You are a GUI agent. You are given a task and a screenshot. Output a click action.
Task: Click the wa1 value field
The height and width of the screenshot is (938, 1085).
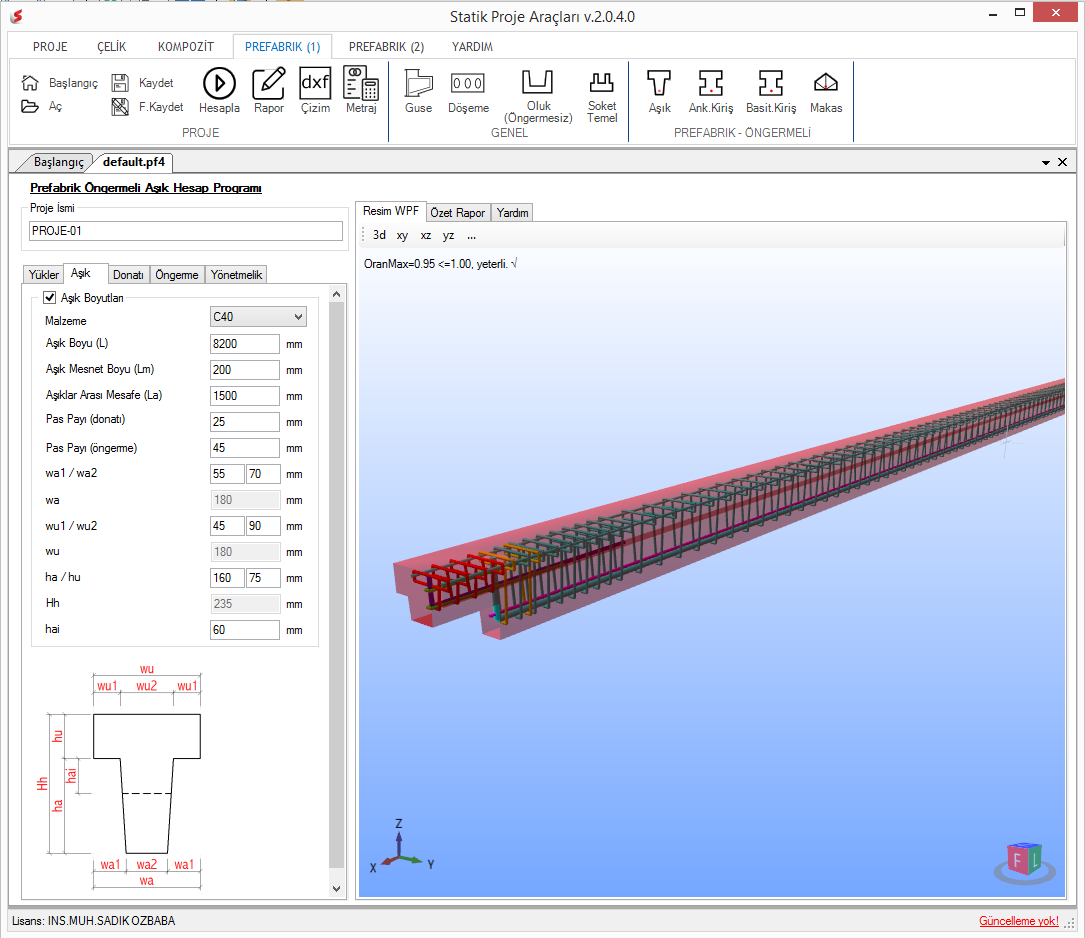tap(228, 474)
